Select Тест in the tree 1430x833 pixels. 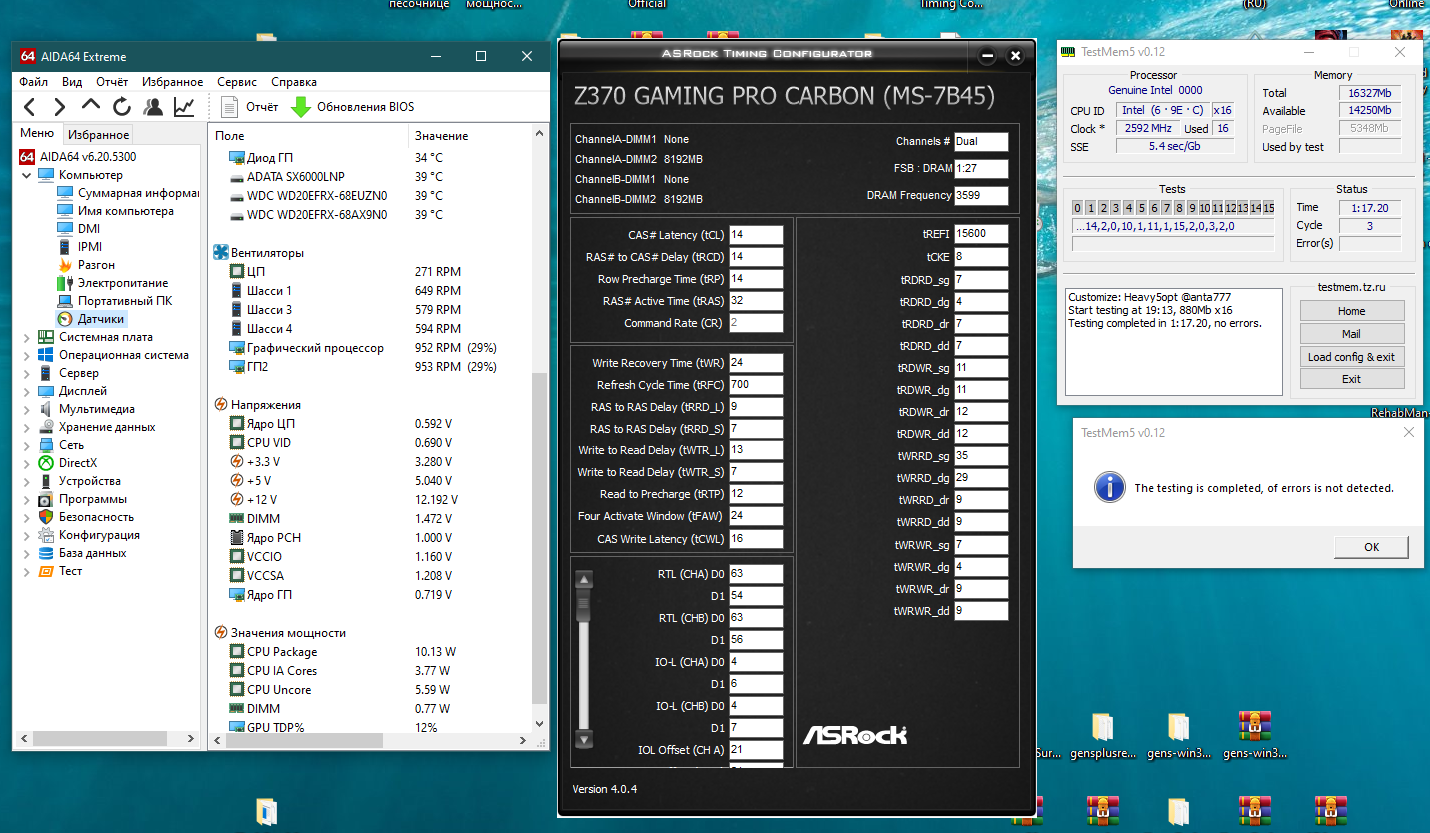[x=60, y=571]
